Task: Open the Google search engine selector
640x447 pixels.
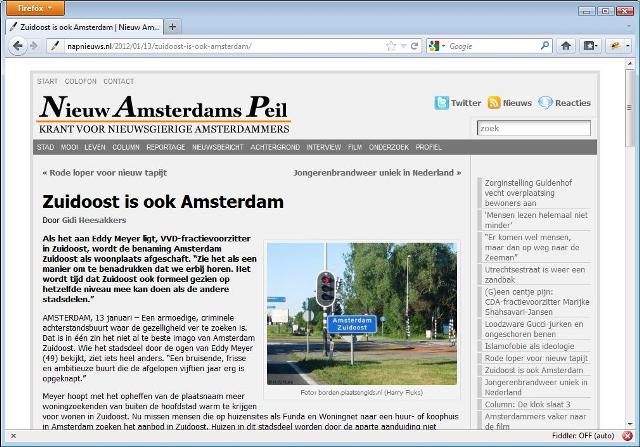Action: click(x=437, y=46)
